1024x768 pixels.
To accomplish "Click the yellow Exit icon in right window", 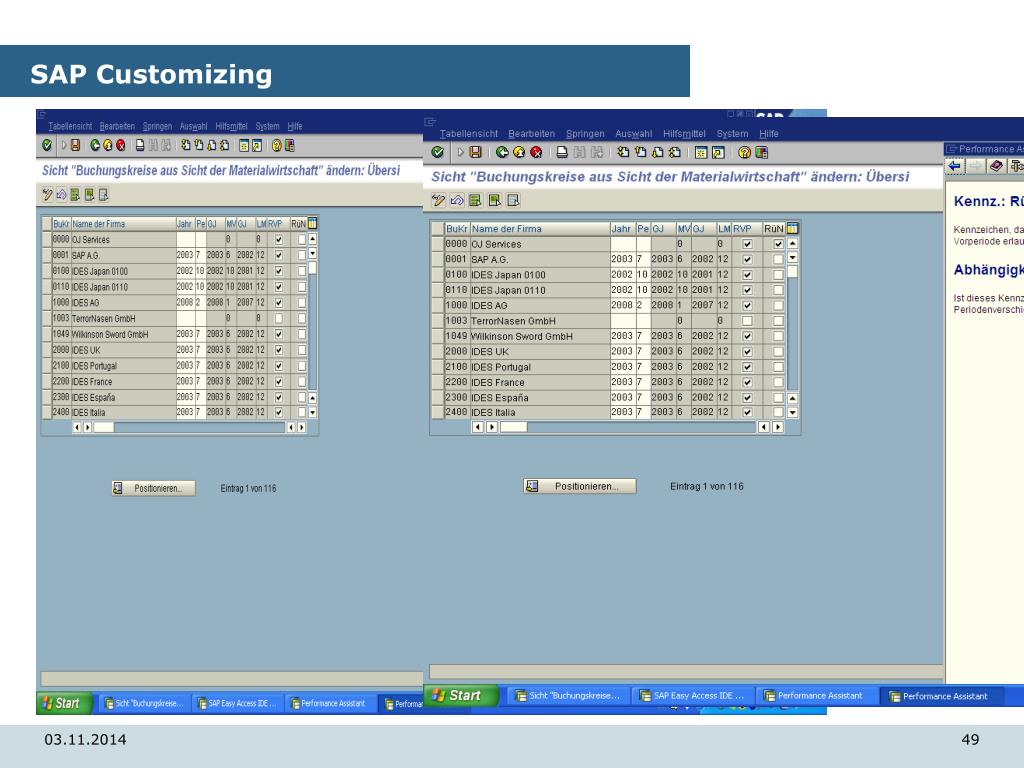I will tap(519, 152).
